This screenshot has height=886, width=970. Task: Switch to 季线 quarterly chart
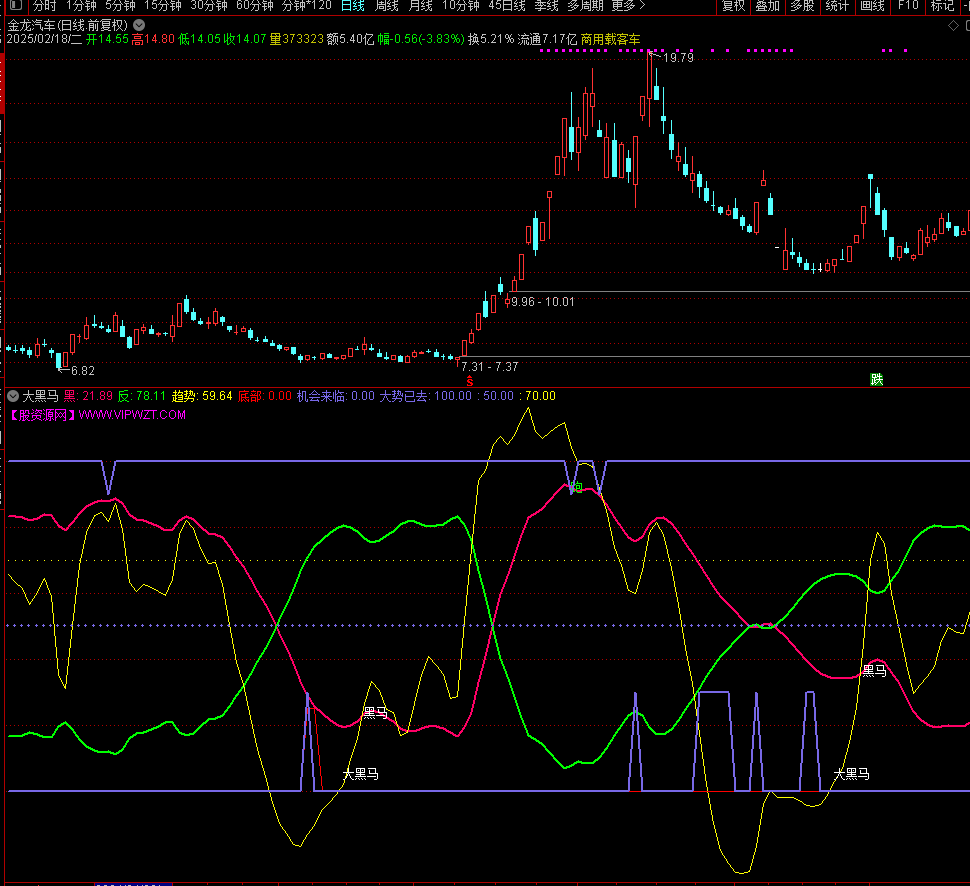pos(546,6)
